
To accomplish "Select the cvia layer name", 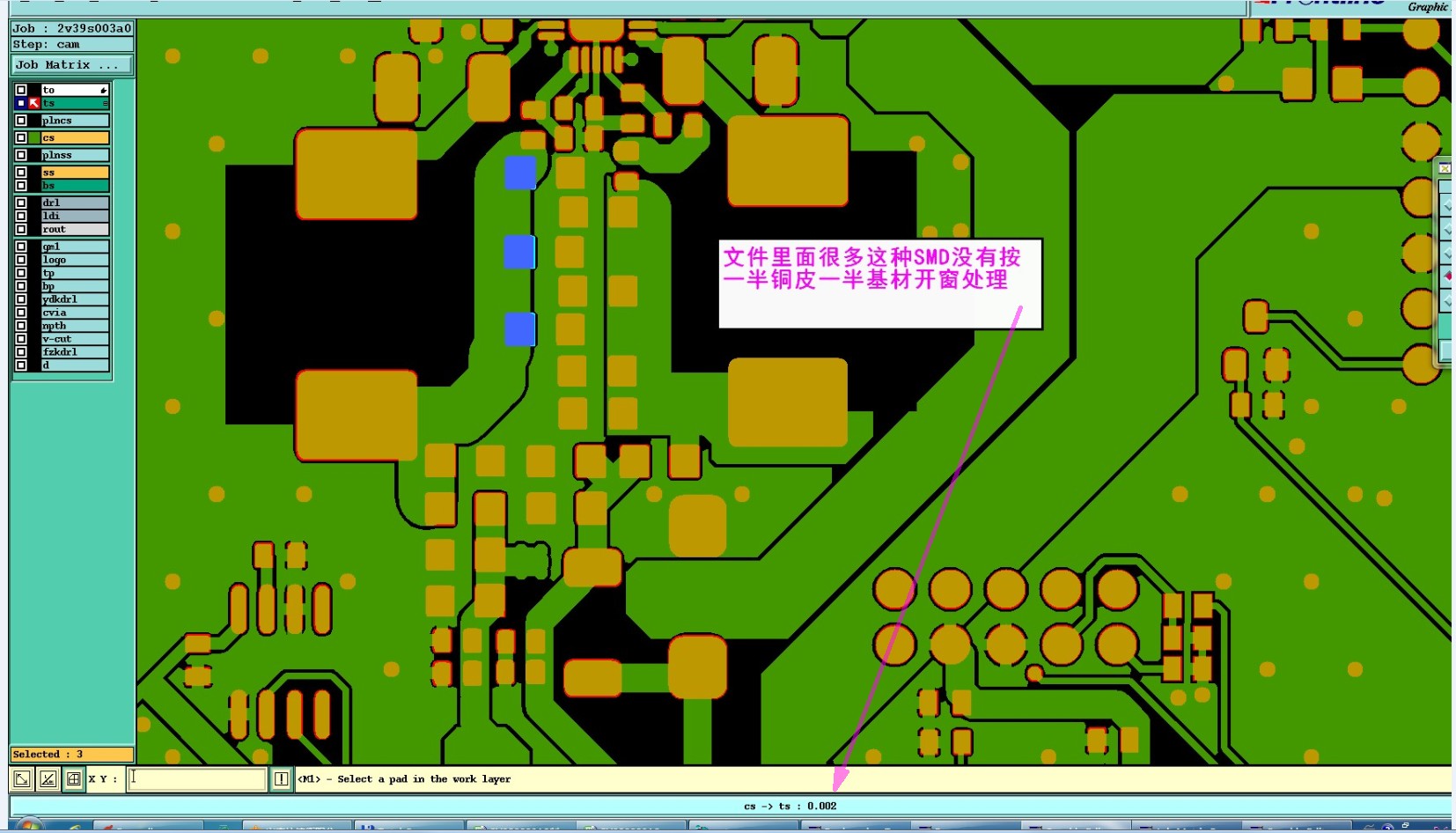I will point(75,313).
